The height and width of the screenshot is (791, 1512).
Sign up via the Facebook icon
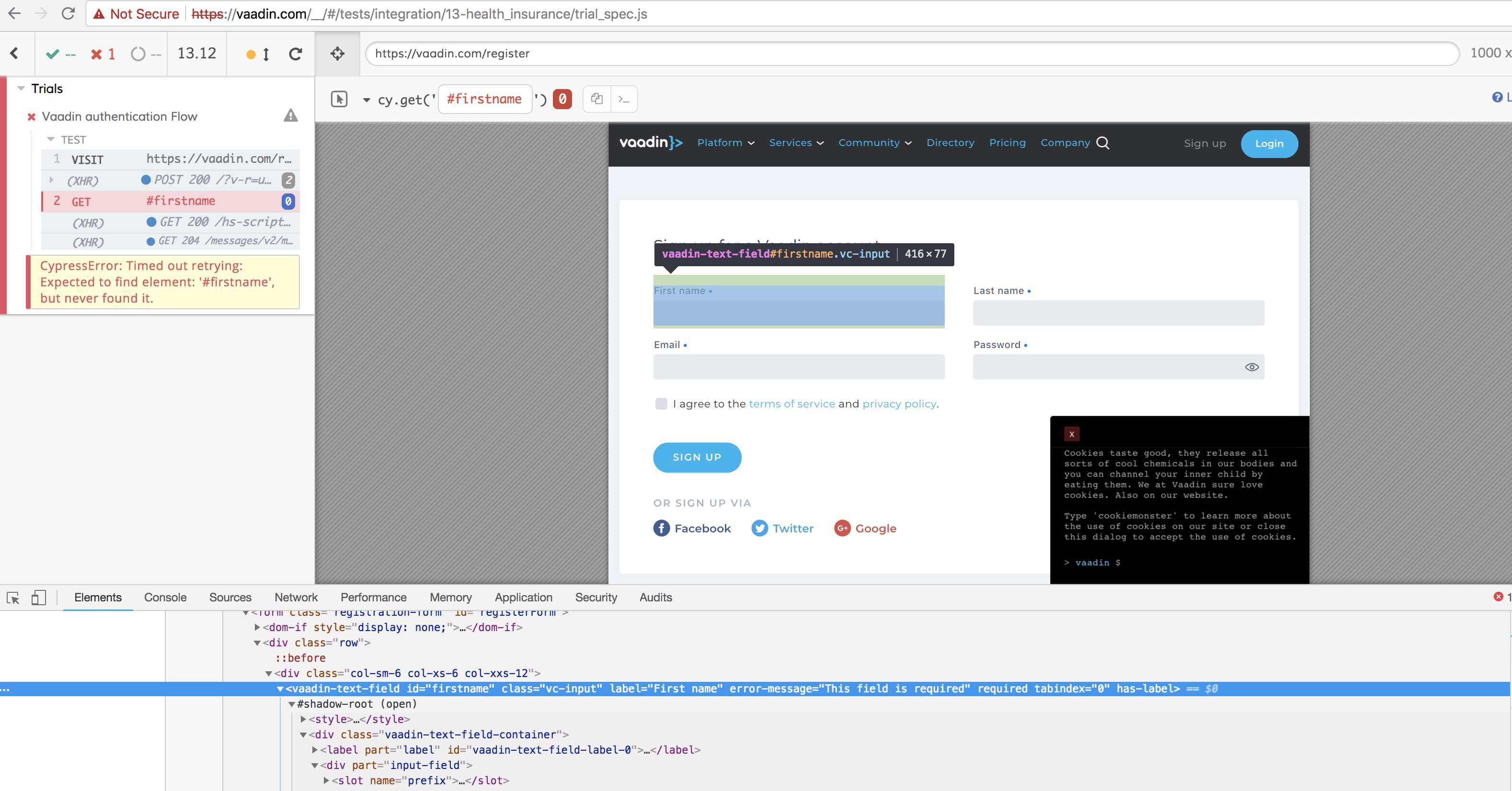(x=662, y=528)
